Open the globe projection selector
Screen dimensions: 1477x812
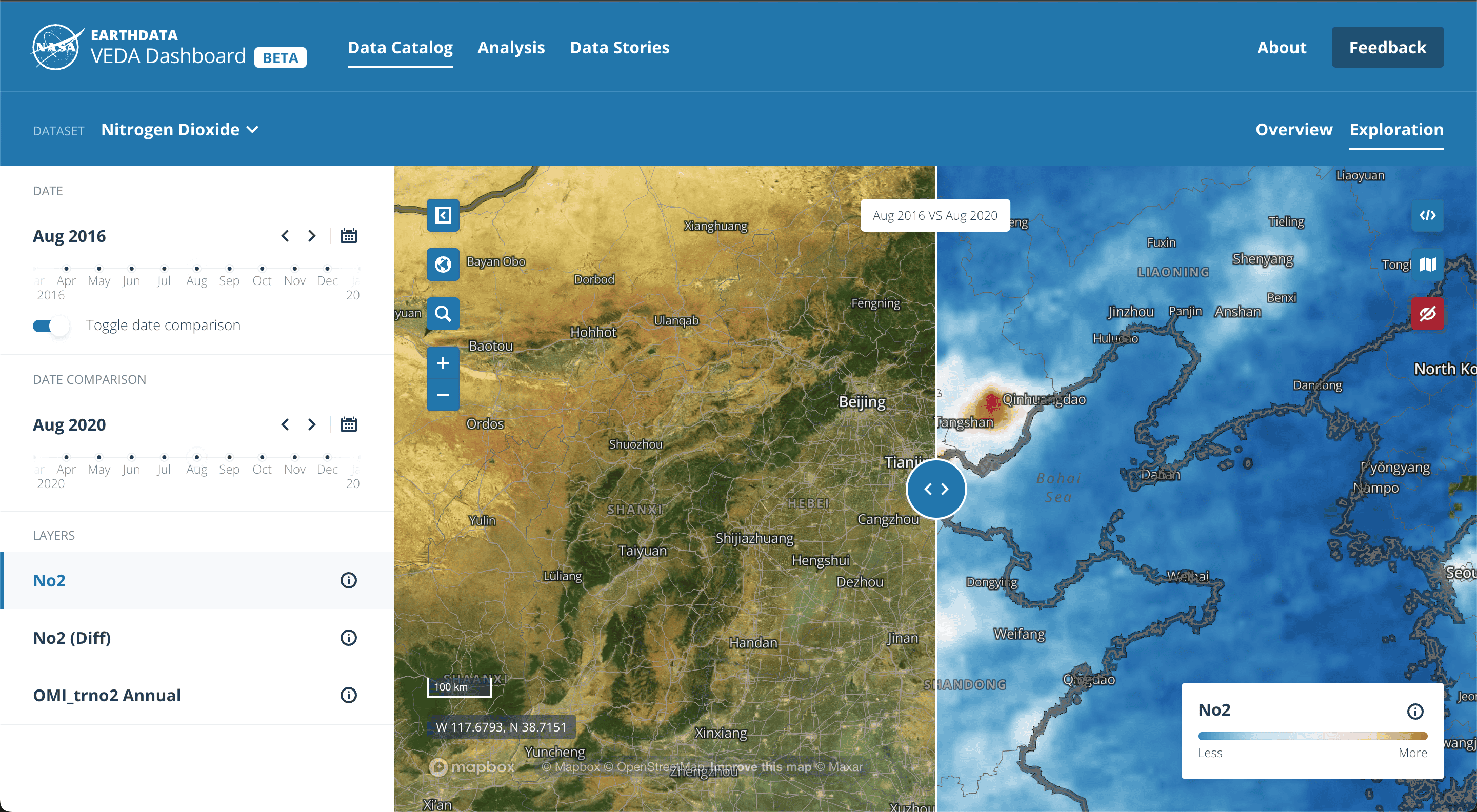(443, 264)
